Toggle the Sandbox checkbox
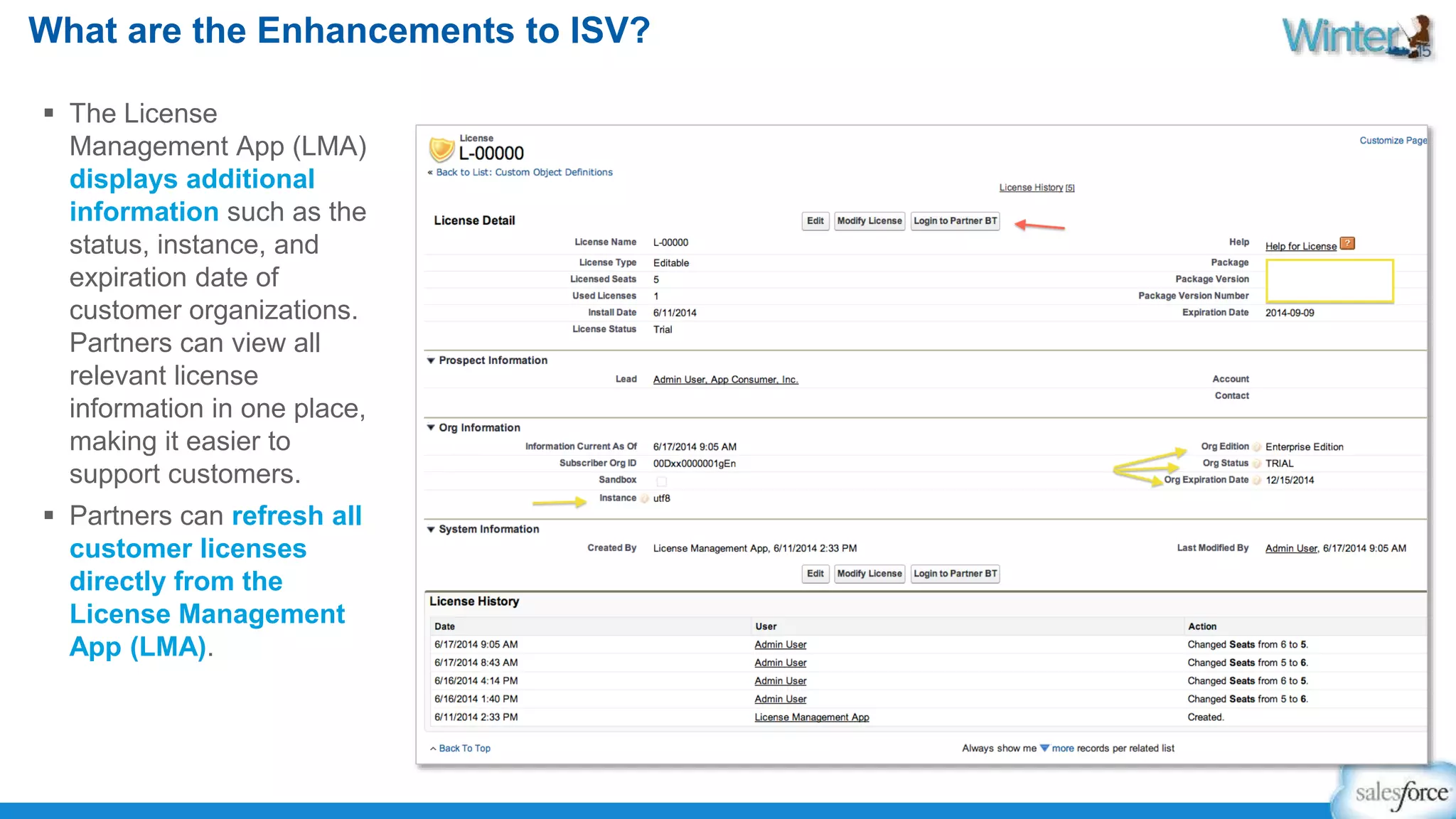The height and width of the screenshot is (819, 1456). click(661, 481)
